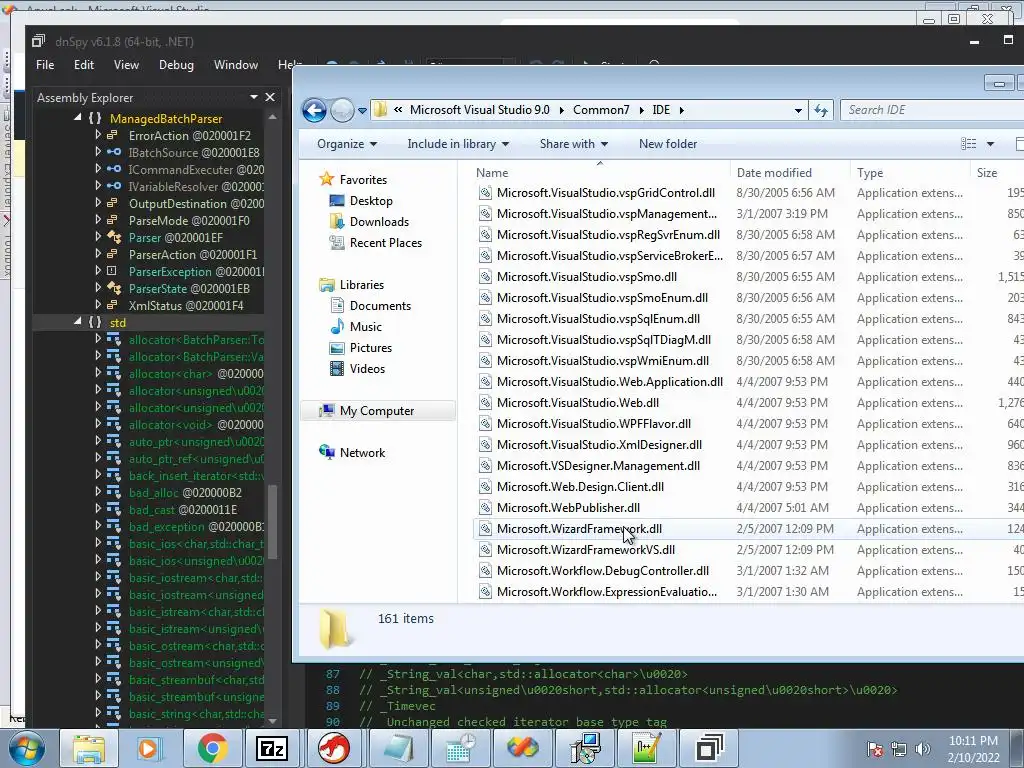This screenshot has width=1024, height=768.
Task: Open Assembly Explorer panel options dropdown
Action: pyautogui.click(x=253, y=97)
